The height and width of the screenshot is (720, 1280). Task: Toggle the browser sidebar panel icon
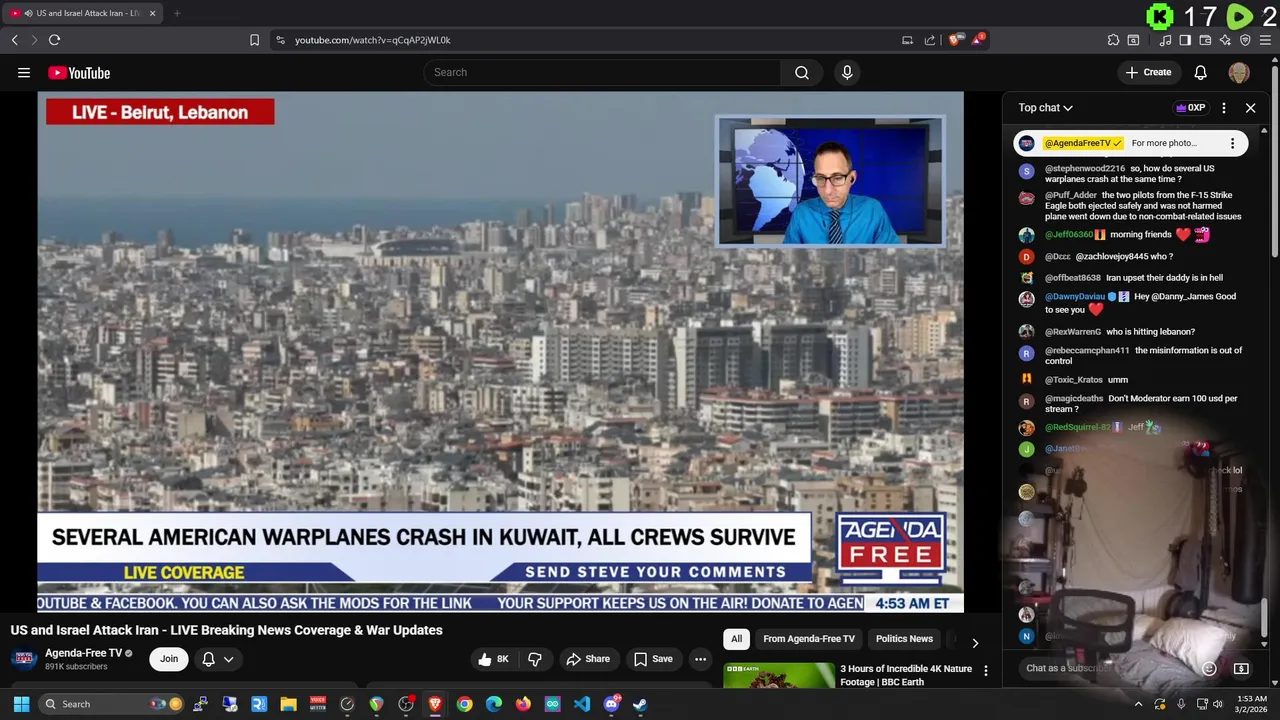coord(1185,40)
